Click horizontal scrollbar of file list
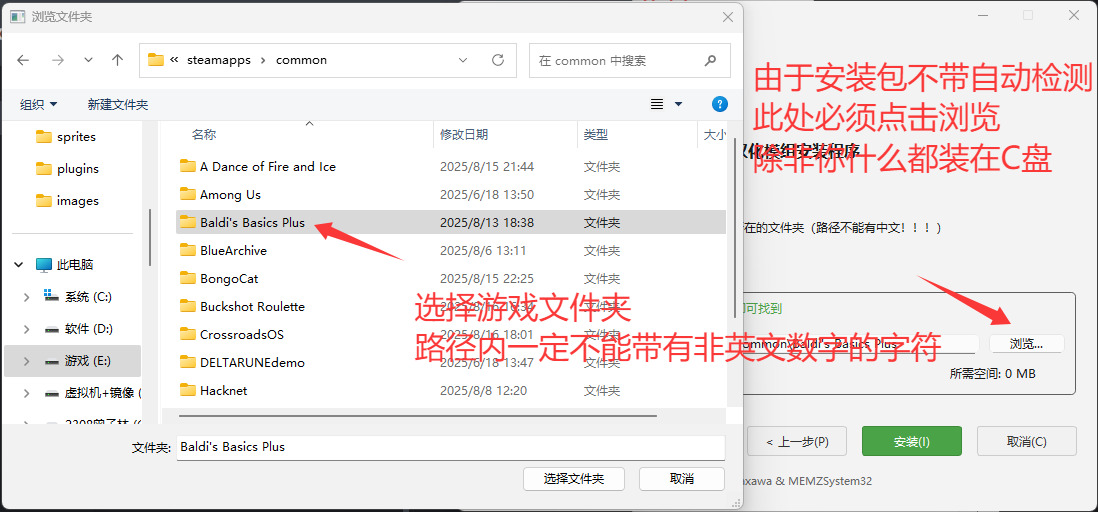This screenshot has width=1098, height=512. coord(417,416)
